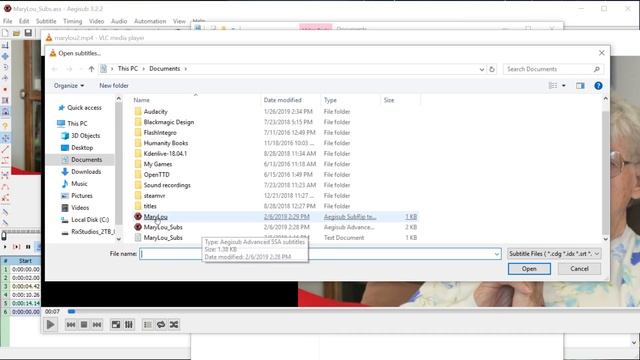Stop playback in VLC
Screen dimensions: 640x360
(84, 324)
